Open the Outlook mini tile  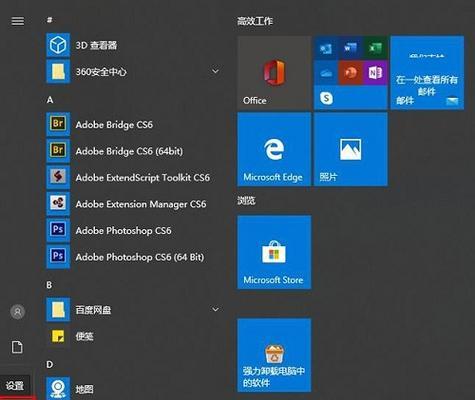326,49
